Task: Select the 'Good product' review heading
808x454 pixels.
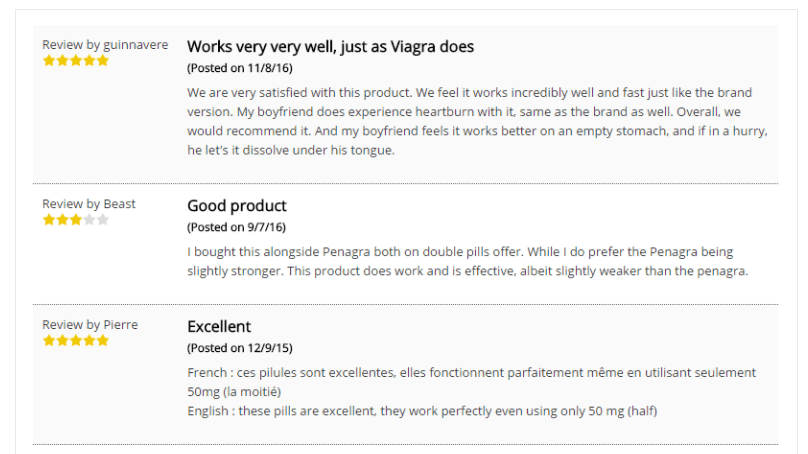Action: click(x=237, y=206)
